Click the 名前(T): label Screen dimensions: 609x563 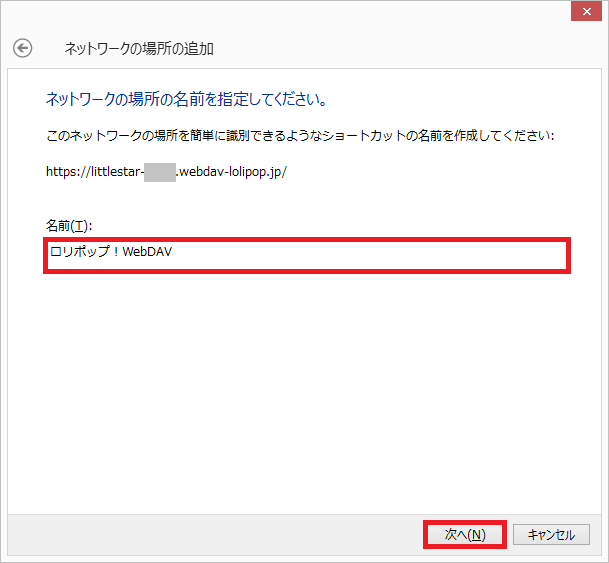69,226
